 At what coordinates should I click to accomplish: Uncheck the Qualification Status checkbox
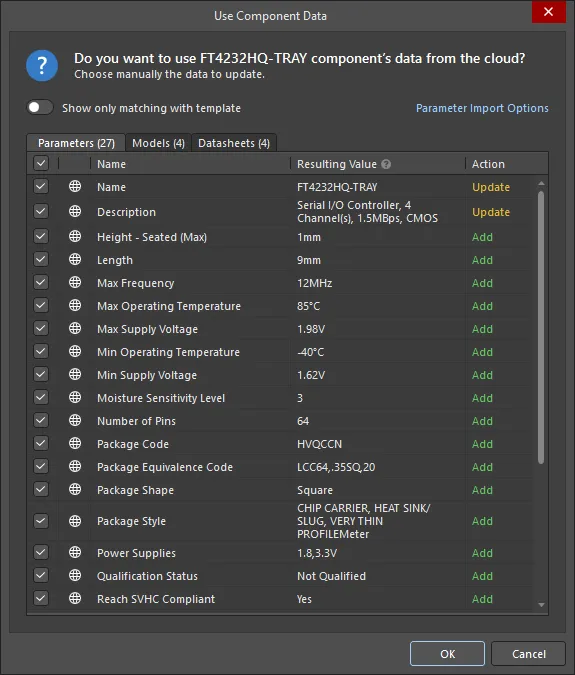click(x=41, y=576)
